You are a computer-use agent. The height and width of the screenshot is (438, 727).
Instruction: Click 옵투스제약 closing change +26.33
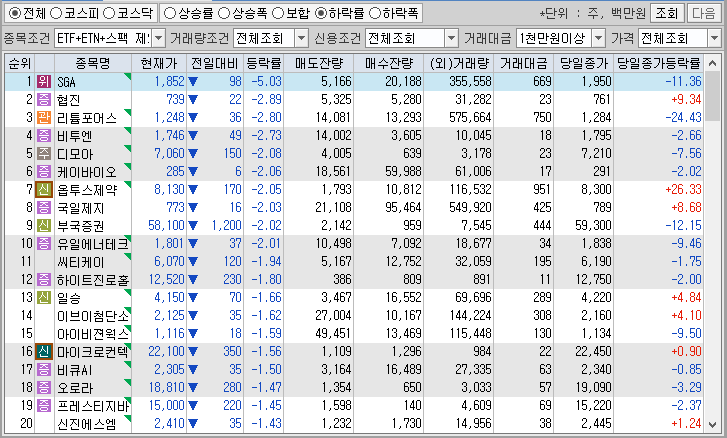683,190
